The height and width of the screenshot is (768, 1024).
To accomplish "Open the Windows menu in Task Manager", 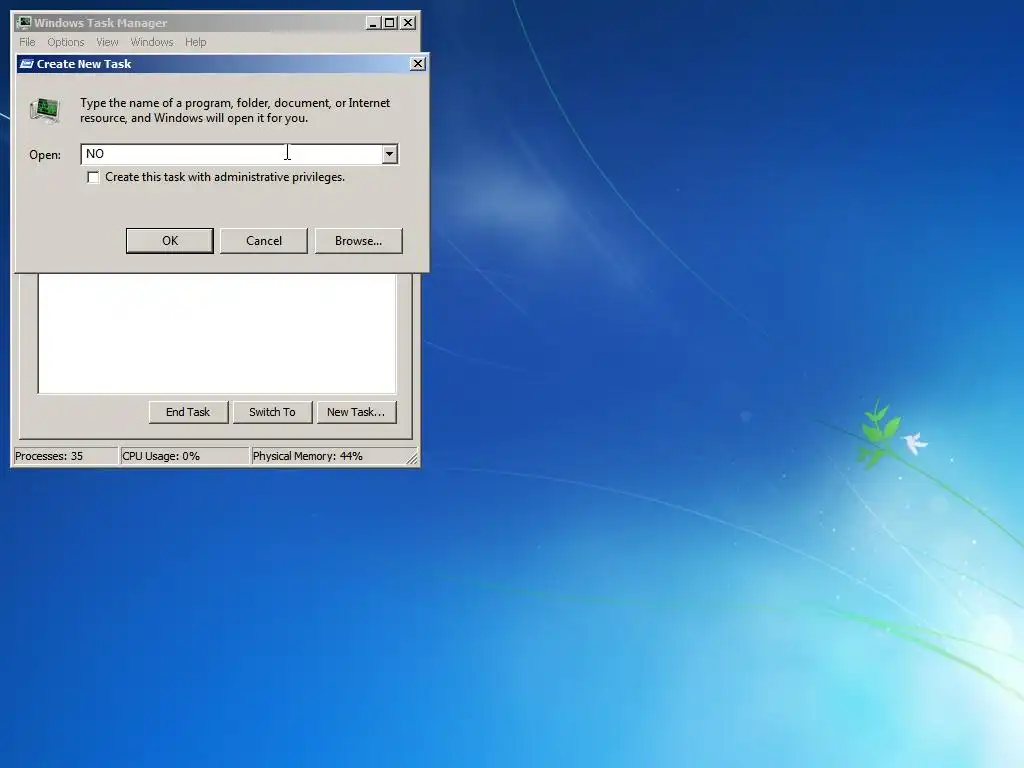I will pos(152,42).
